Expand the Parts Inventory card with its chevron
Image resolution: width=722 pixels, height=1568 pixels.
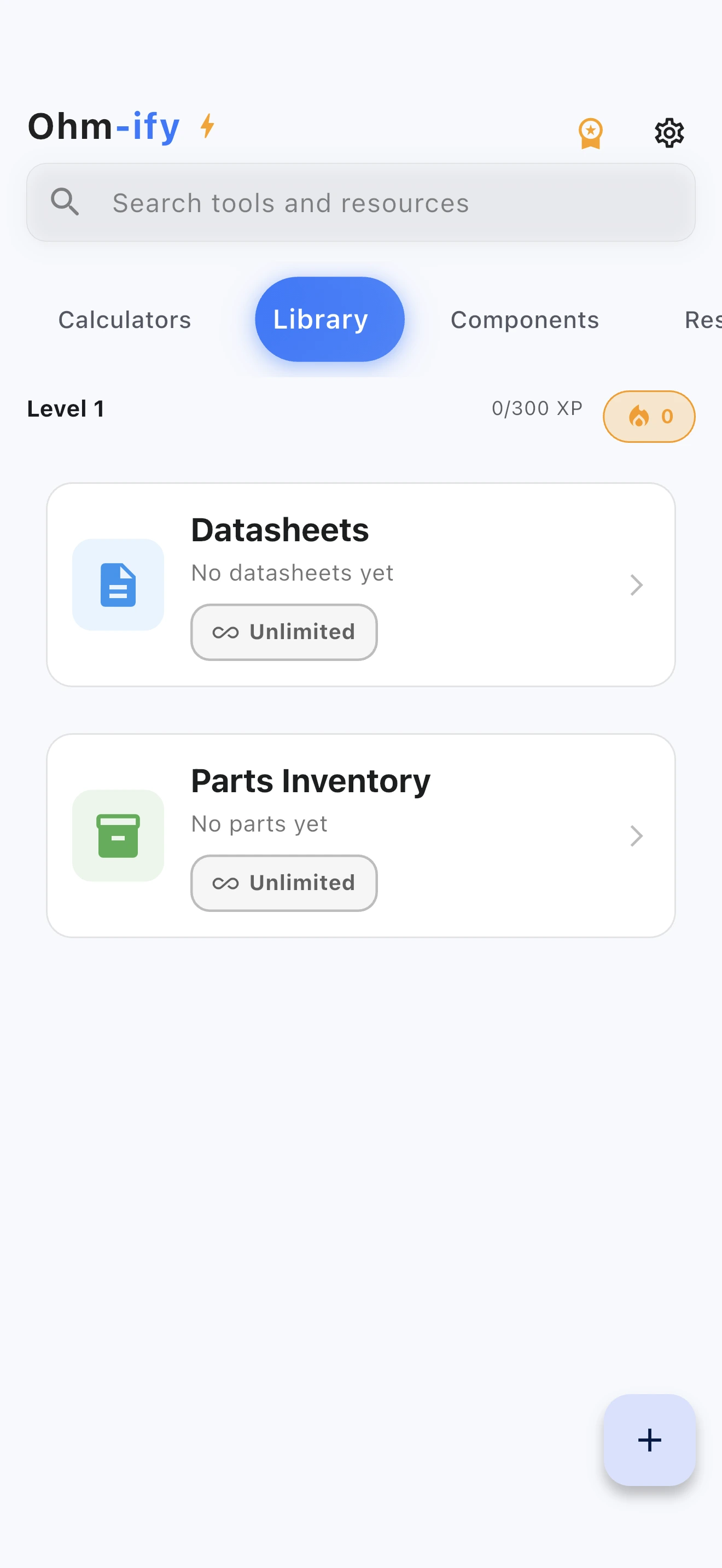(636, 836)
